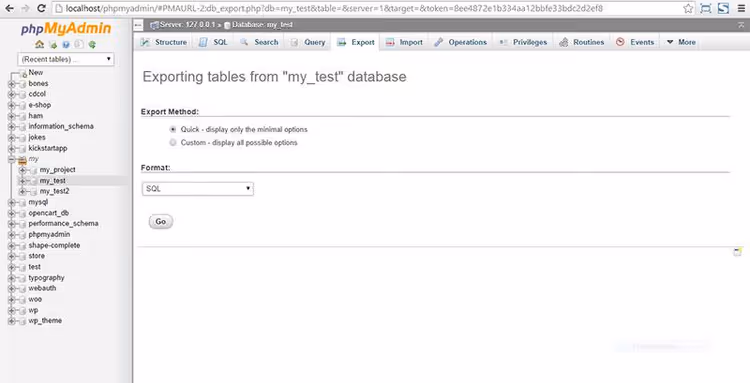Image resolution: width=750 pixels, height=383 pixels.
Task: Click database icon next to mysql
Action: [22, 203]
